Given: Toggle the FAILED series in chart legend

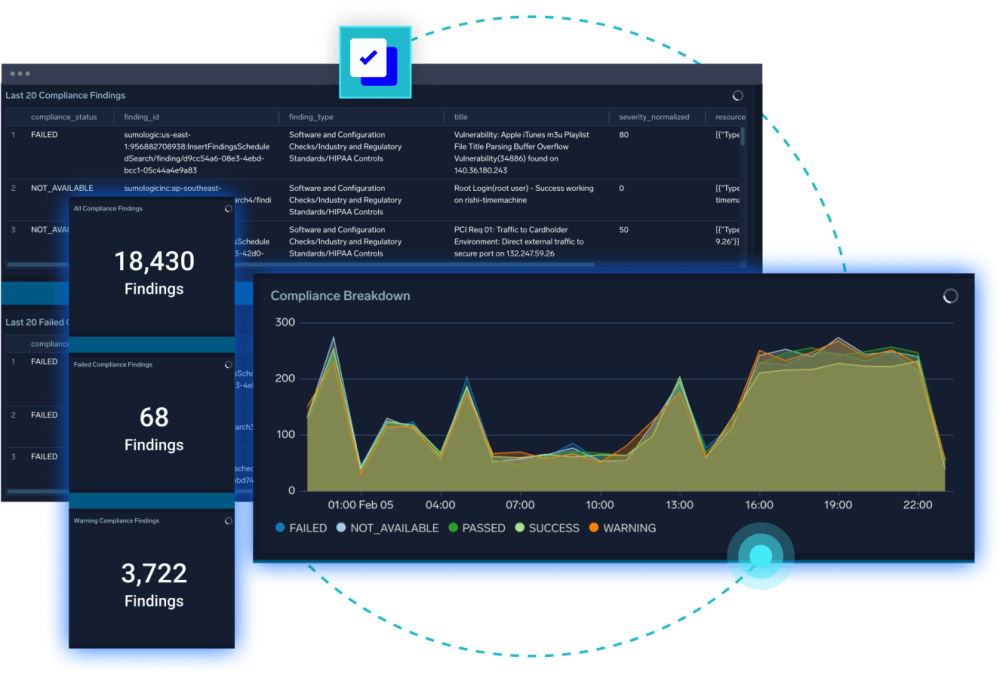Looking at the screenshot, I should point(301,528).
